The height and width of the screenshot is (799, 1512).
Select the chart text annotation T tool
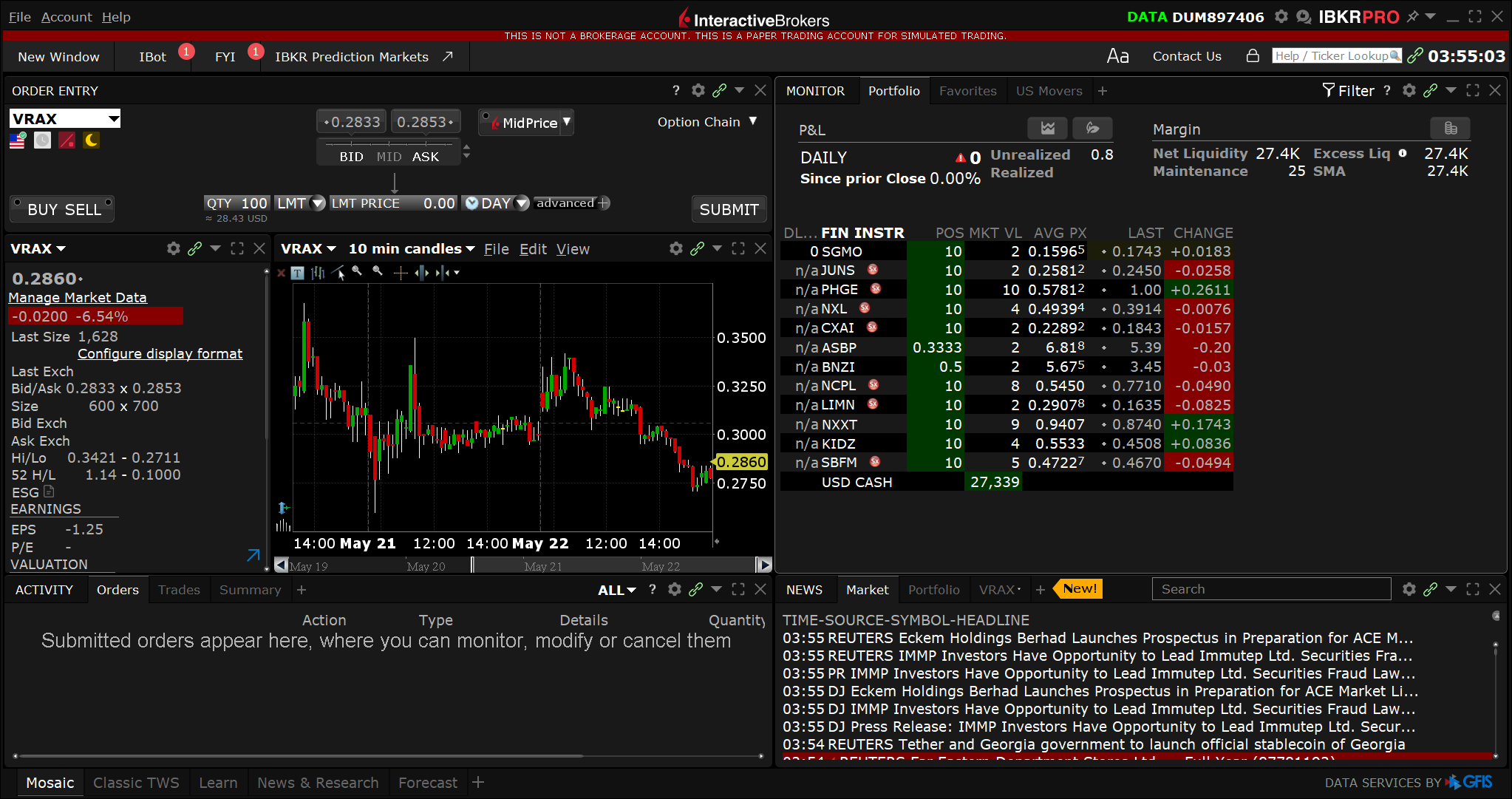click(x=297, y=273)
